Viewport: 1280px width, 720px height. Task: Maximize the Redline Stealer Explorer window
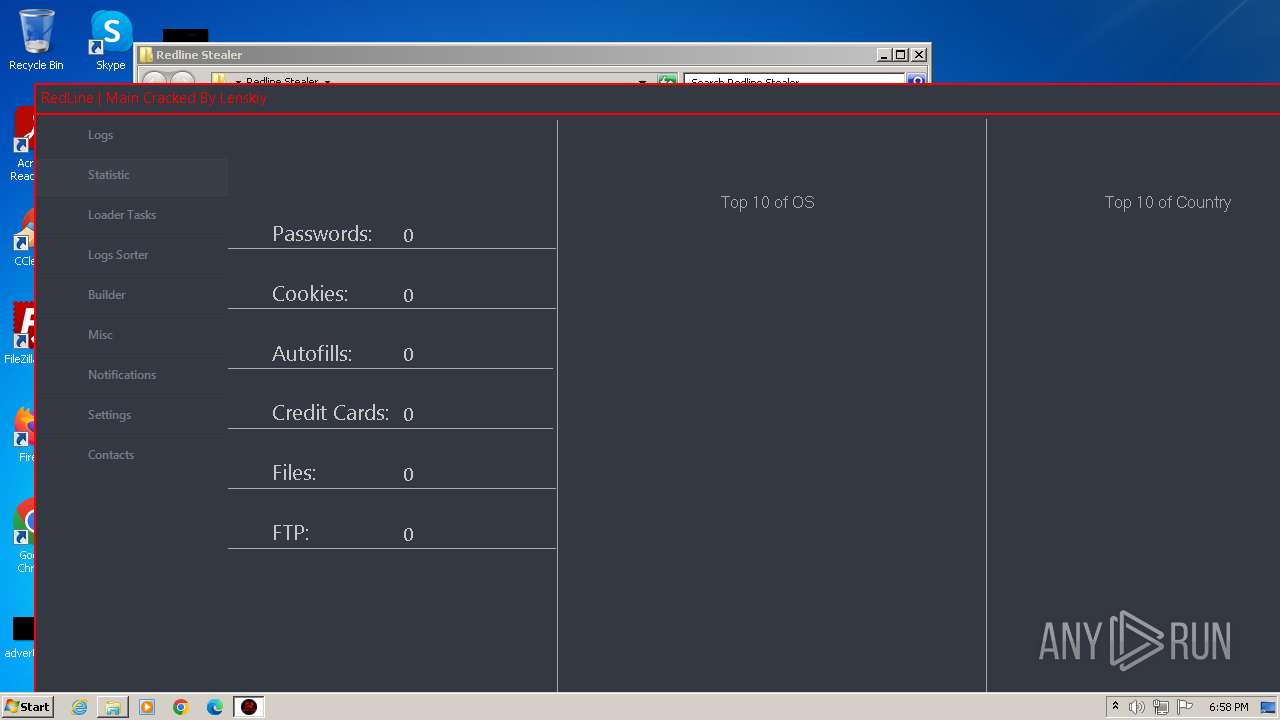pyautogui.click(x=901, y=55)
